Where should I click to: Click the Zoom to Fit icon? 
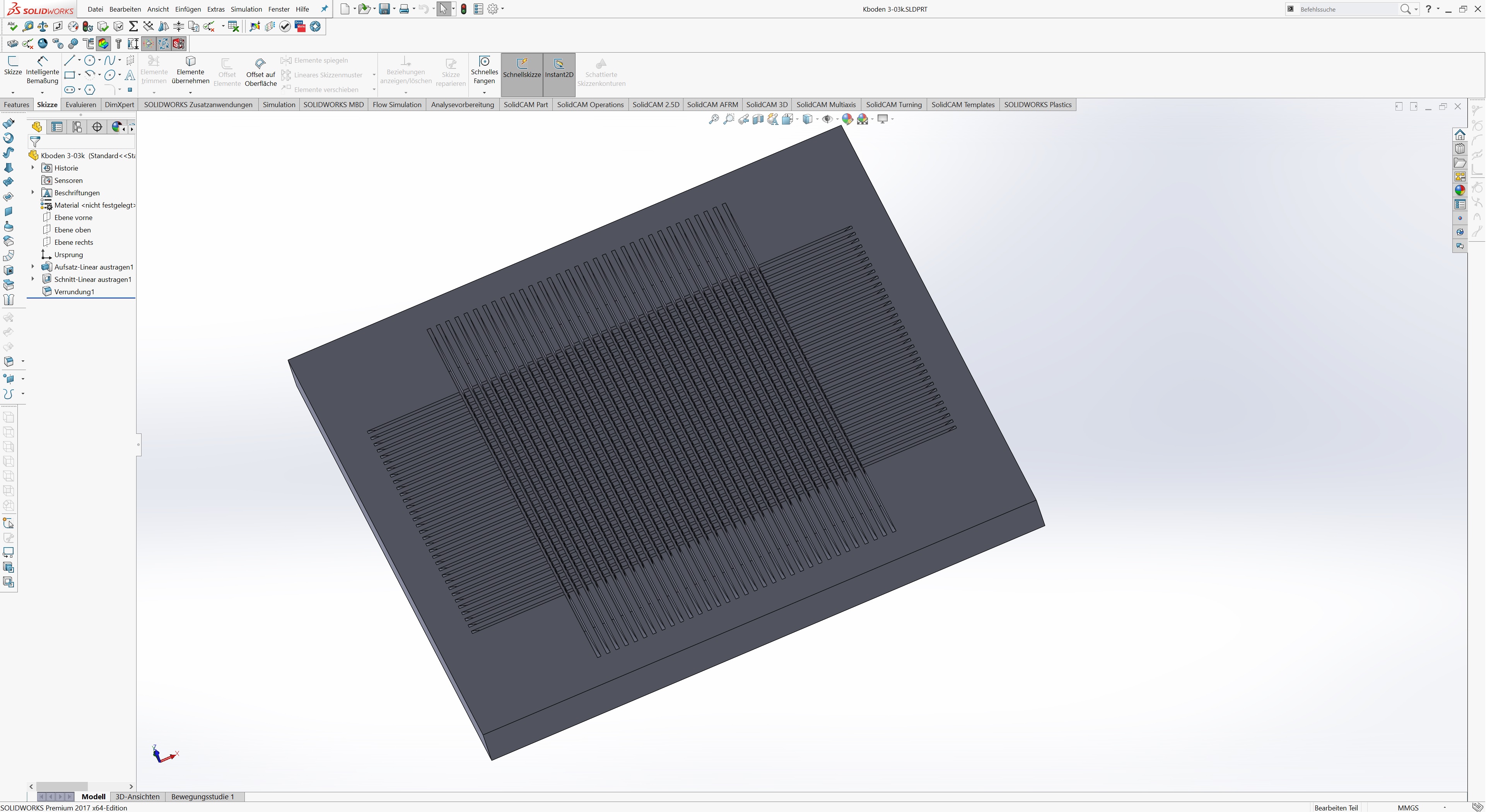714,119
